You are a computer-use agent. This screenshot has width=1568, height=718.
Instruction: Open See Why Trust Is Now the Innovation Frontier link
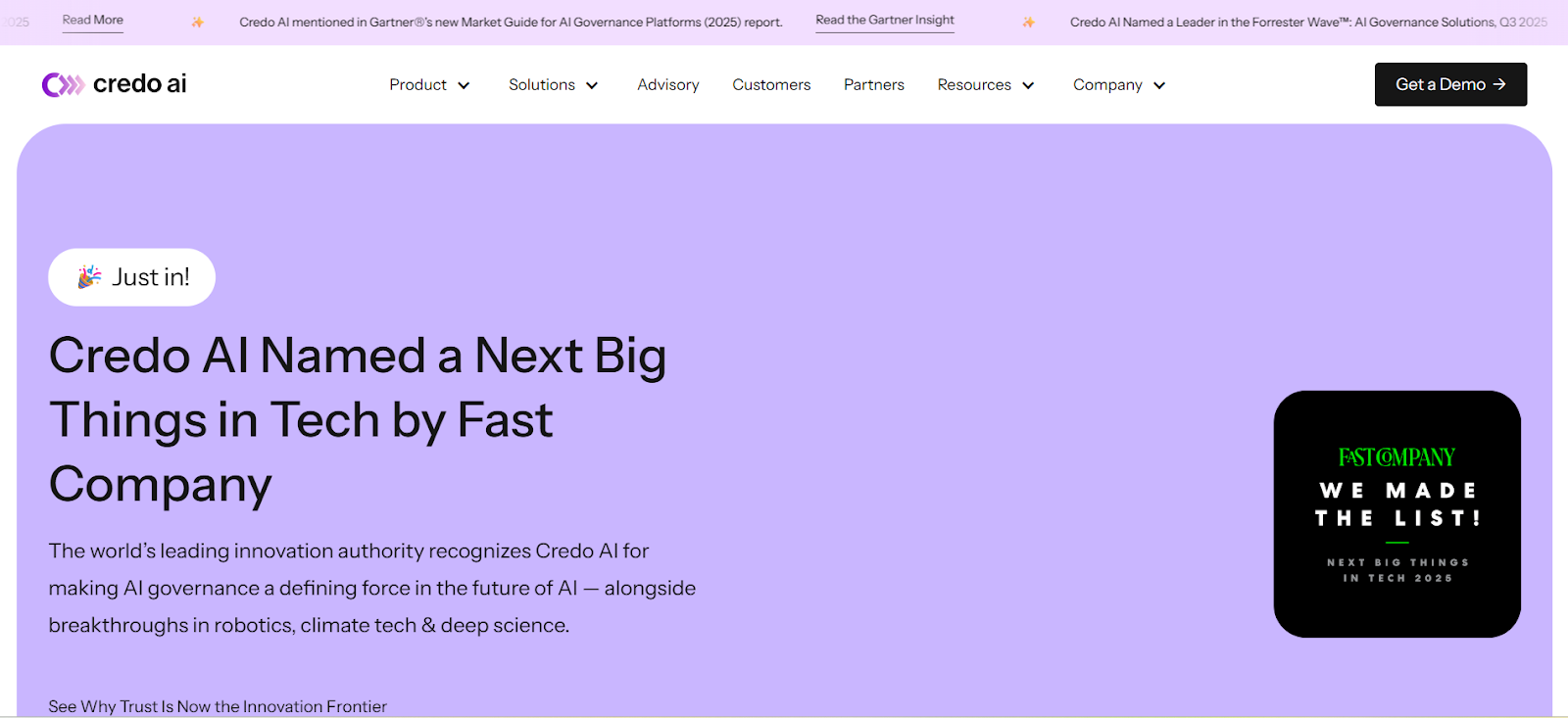[218, 706]
